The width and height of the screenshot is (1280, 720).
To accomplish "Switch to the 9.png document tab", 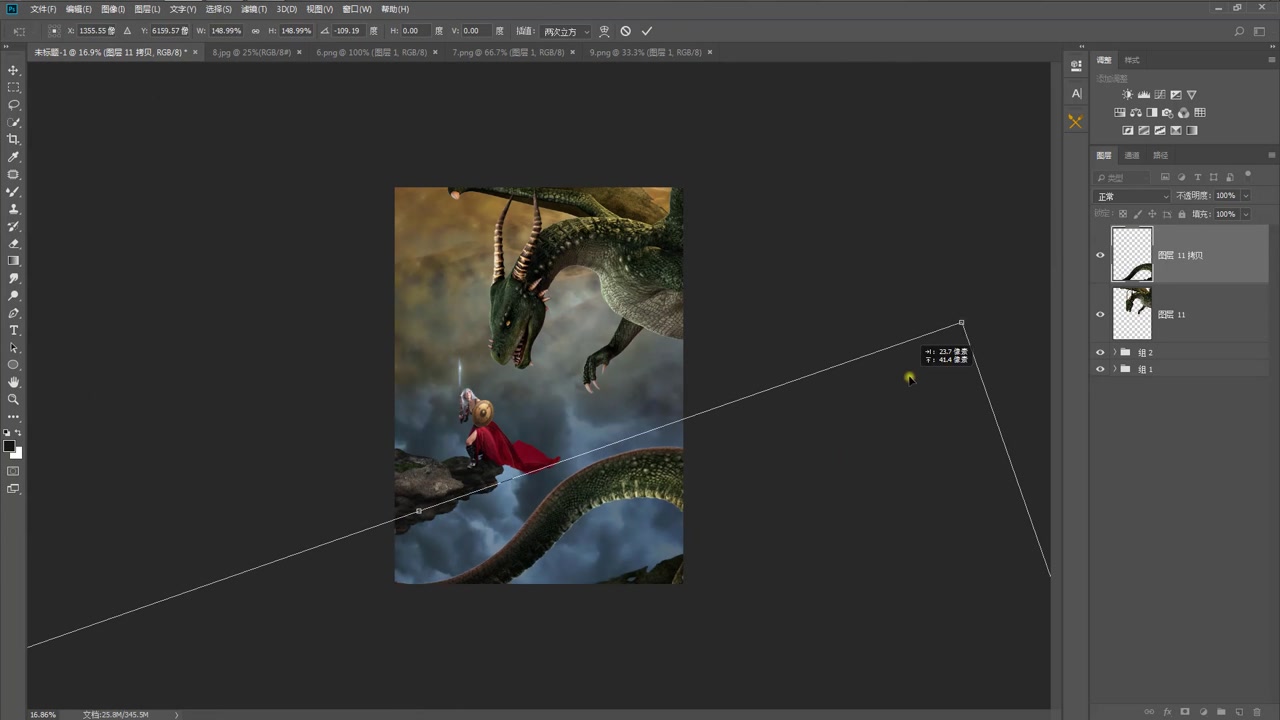I will pos(645,52).
